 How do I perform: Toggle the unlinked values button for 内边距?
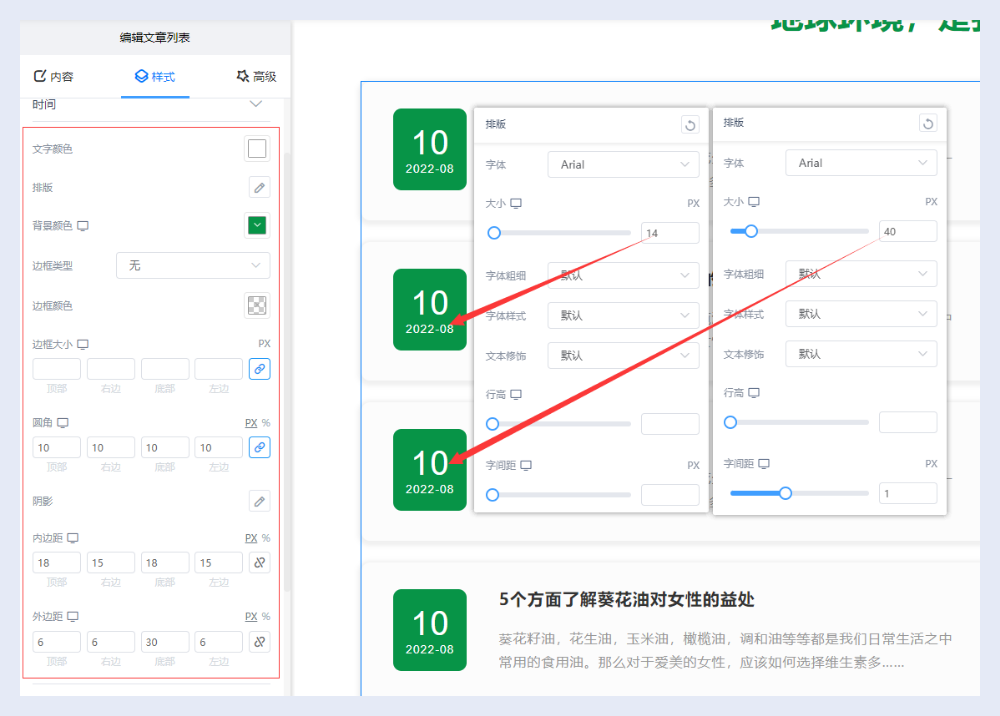259,563
